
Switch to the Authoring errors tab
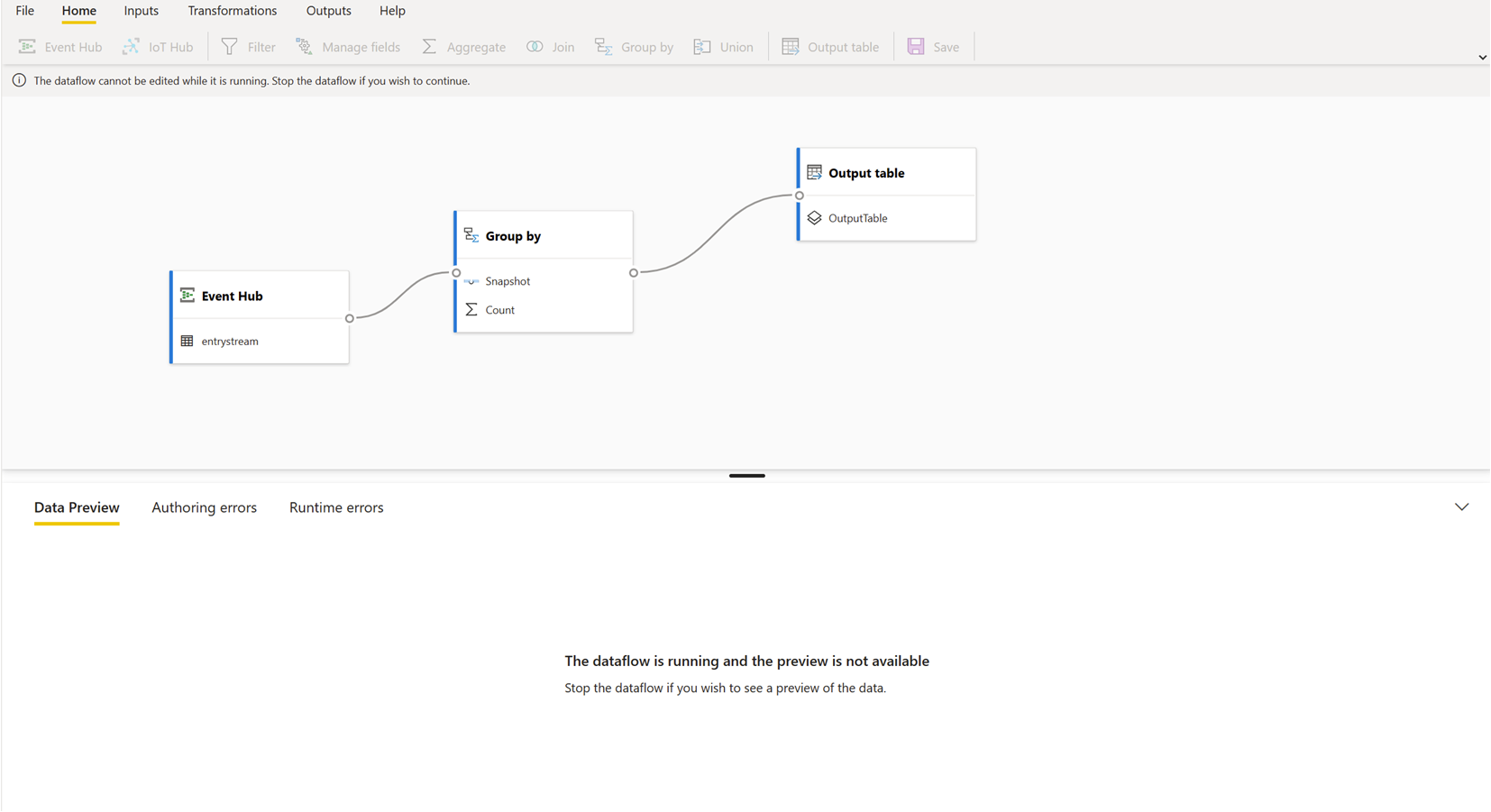click(x=204, y=507)
